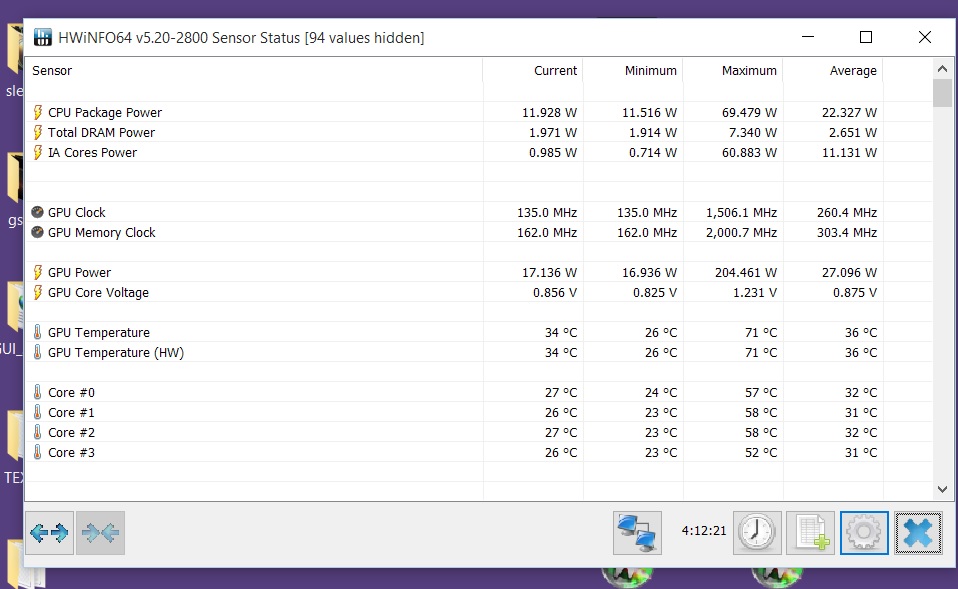This screenshot has width=958, height=589.
Task: Start logging with the sheet plus button
Action: (x=810, y=533)
